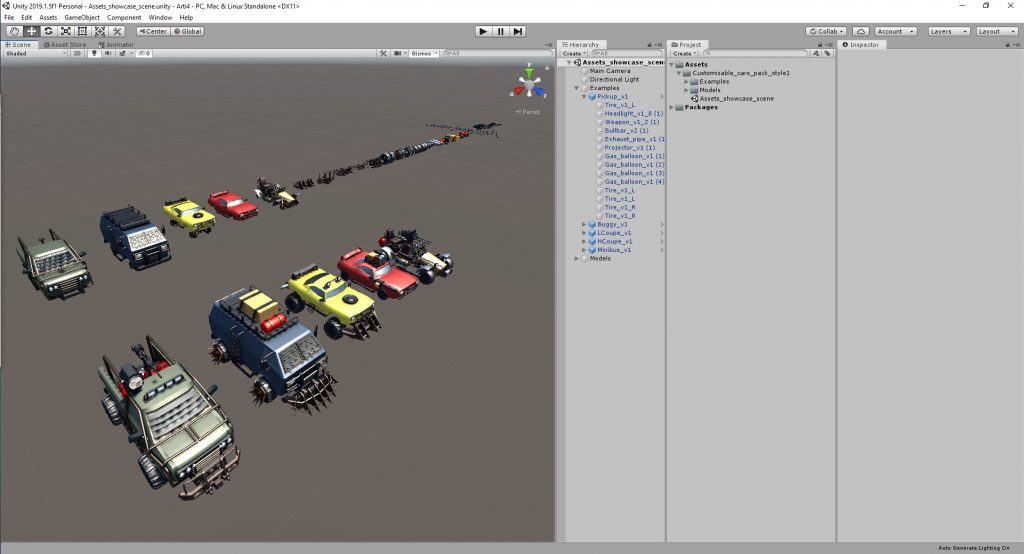Toggle scene audio speaker icon
The height and width of the screenshot is (554, 1024).
[x=108, y=54]
